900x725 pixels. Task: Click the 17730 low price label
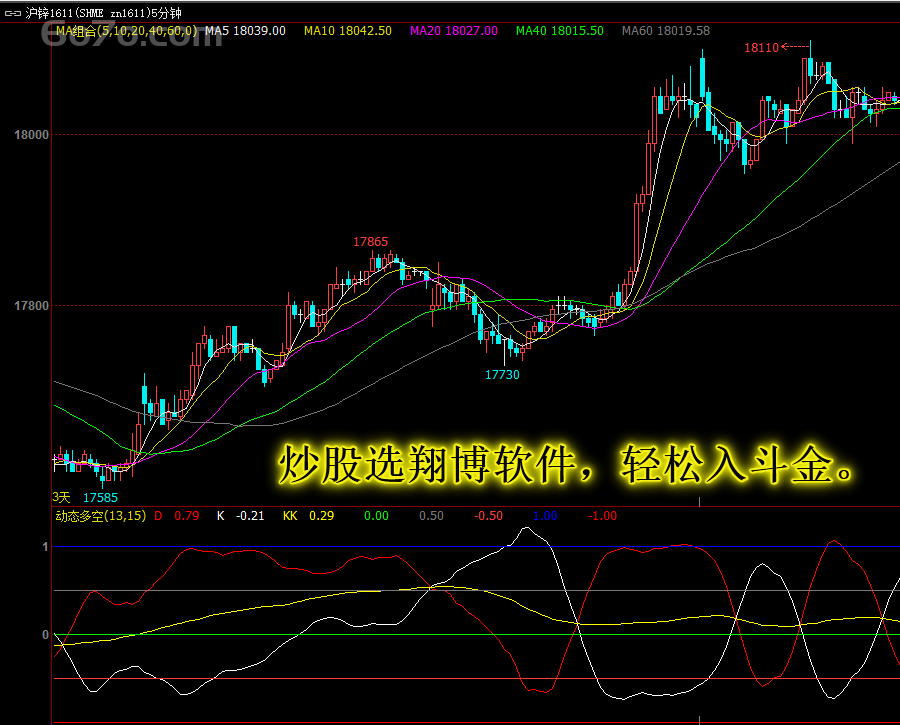[502, 375]
